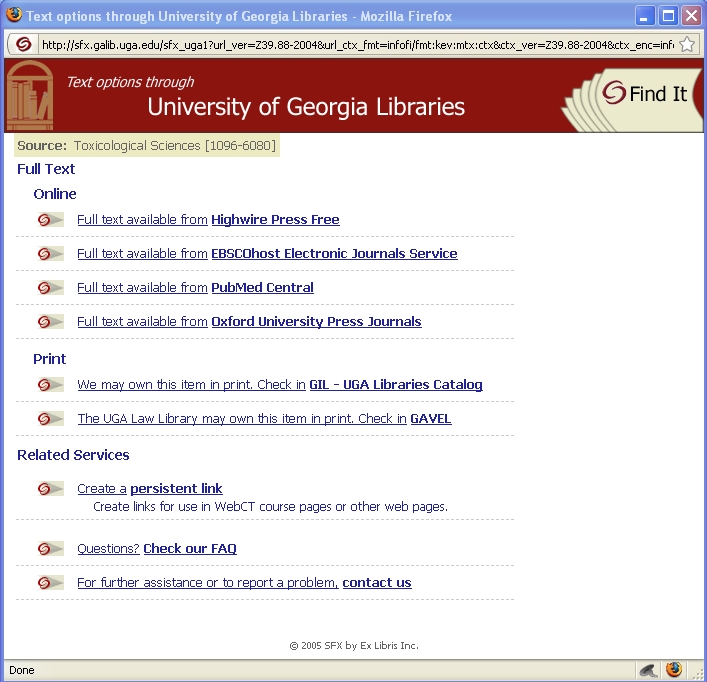
Task: Follow the contact us link
Action: pyautogui.click(x=244, y=583)
